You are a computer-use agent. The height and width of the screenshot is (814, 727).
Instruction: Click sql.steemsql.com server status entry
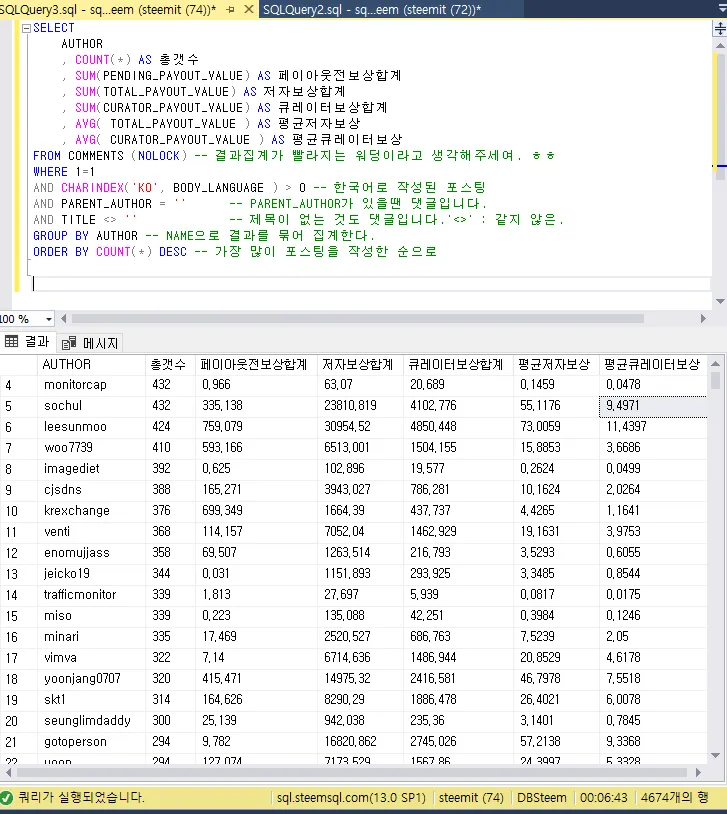pyautogui.click(x=351, y=798)
